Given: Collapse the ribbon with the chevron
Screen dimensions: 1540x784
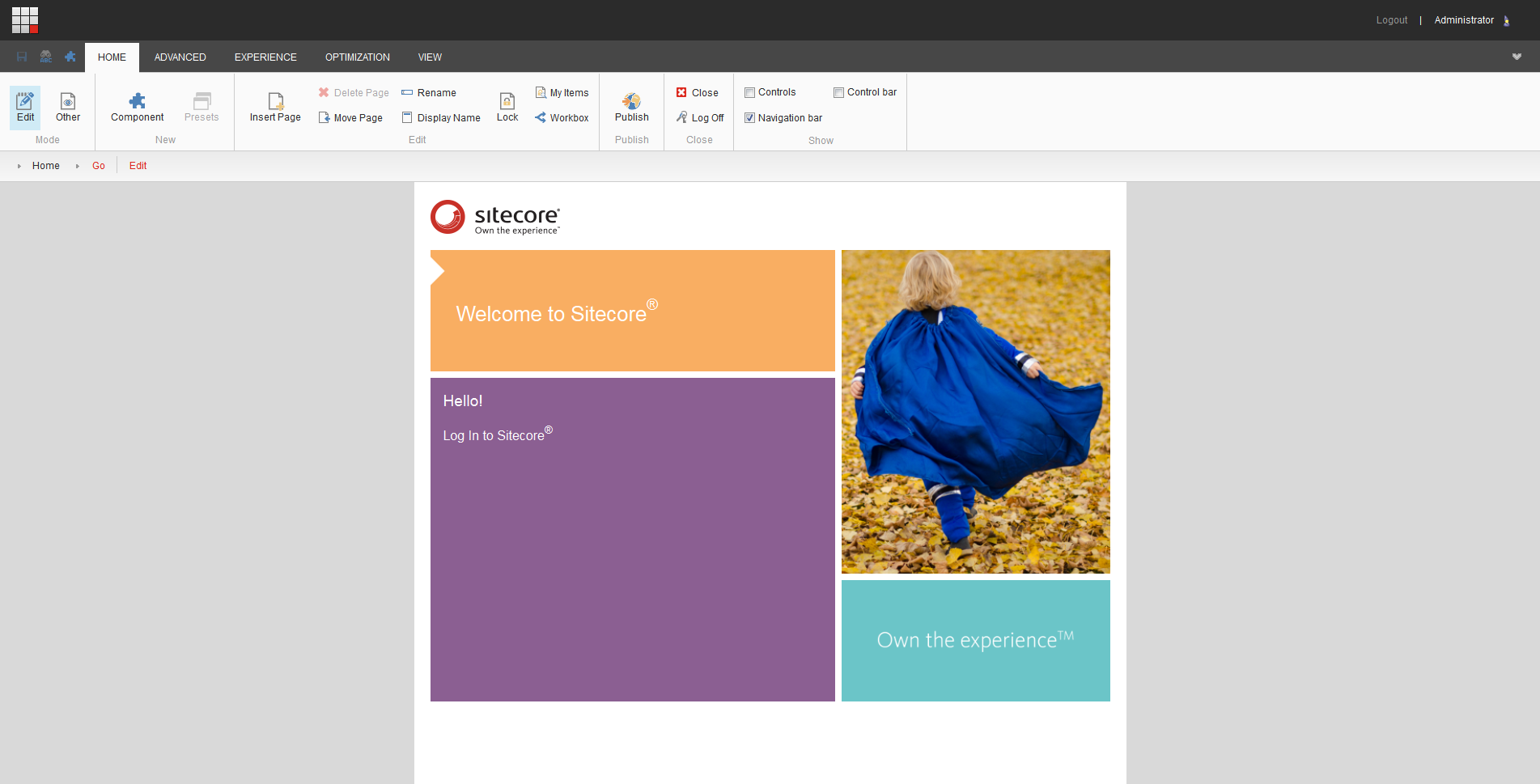Looking at the screenshot, I should click(x=1516, y=57).
